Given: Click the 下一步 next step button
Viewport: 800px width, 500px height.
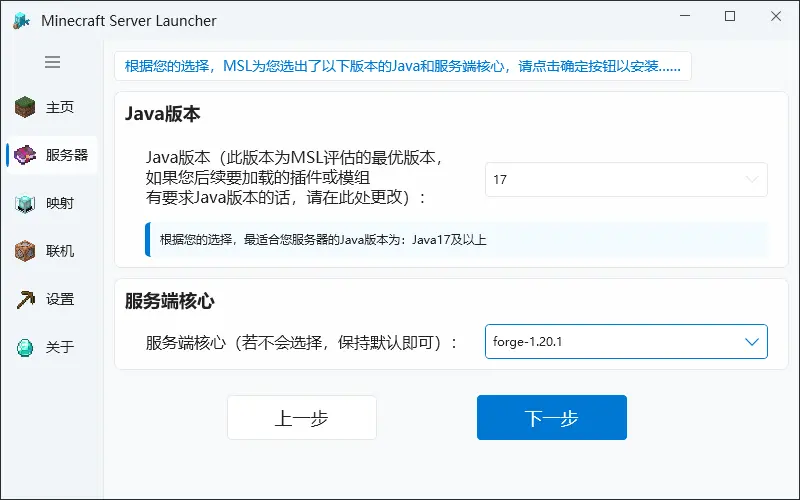Looking at the screenshot, I should [x=552, y=417].
